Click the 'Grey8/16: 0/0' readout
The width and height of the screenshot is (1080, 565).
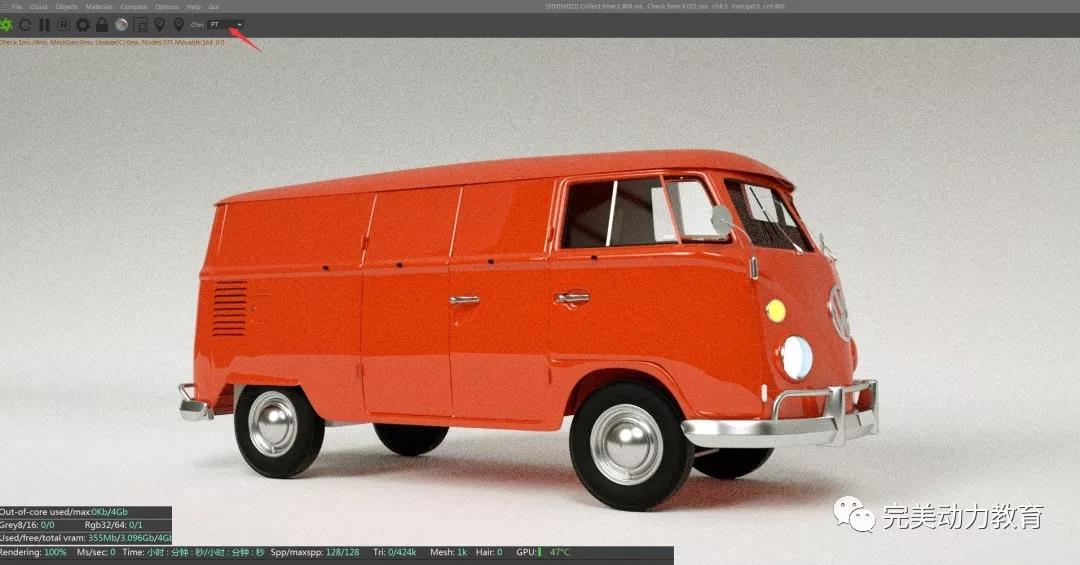pos(28,525)
